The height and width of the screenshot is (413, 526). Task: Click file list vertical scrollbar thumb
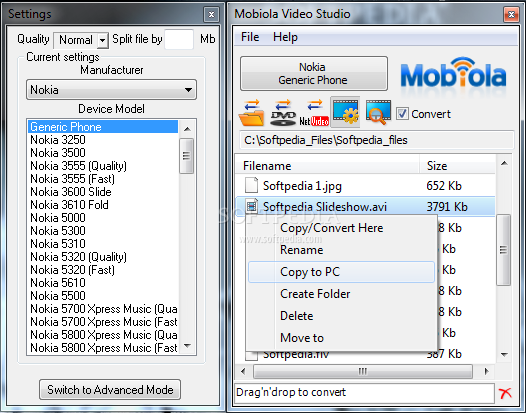click(x=503, y=250)
